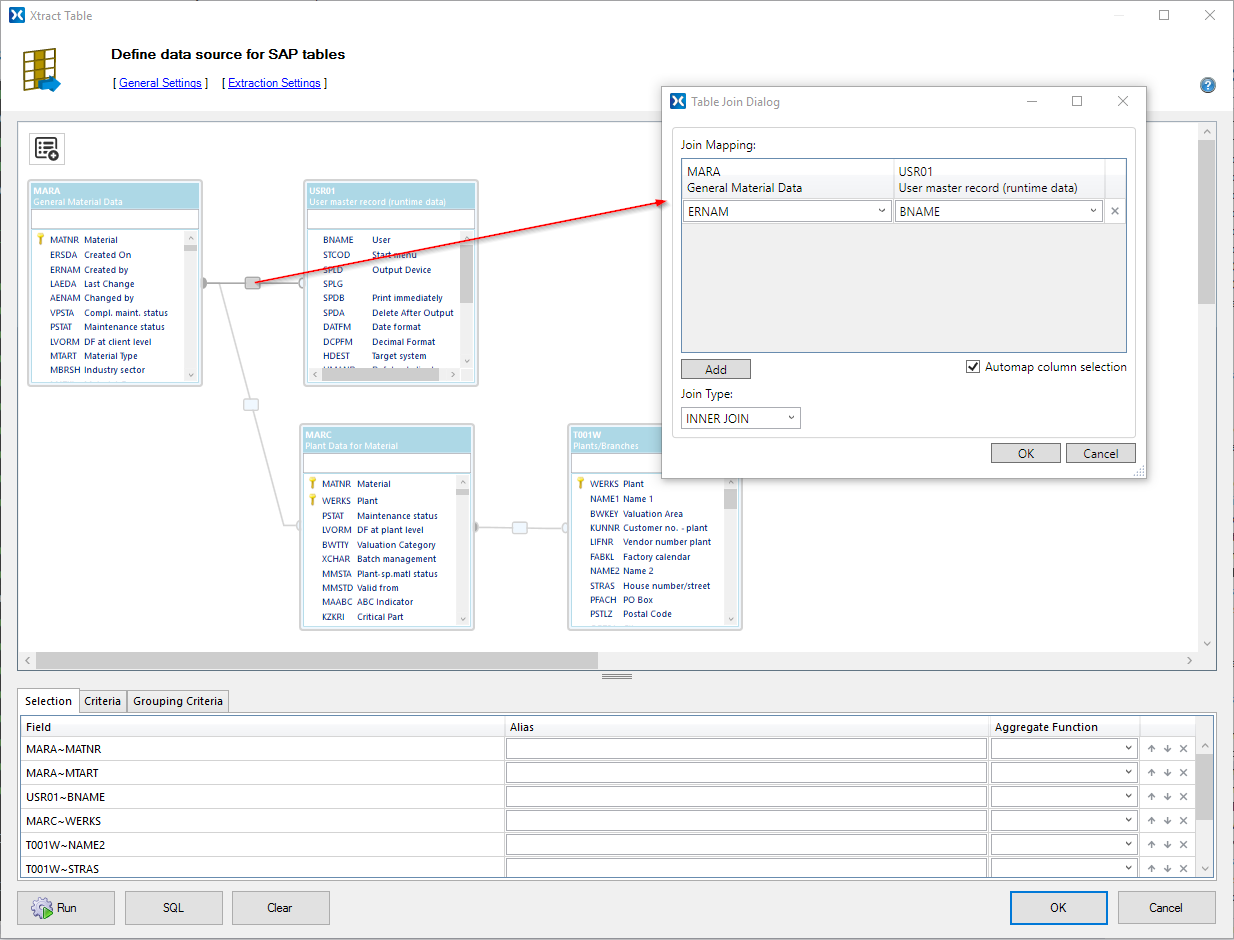Open help via the question mark icon
Image resolution: width=1234 pixels, height=940 pixels.
[x=1208, y=85]
